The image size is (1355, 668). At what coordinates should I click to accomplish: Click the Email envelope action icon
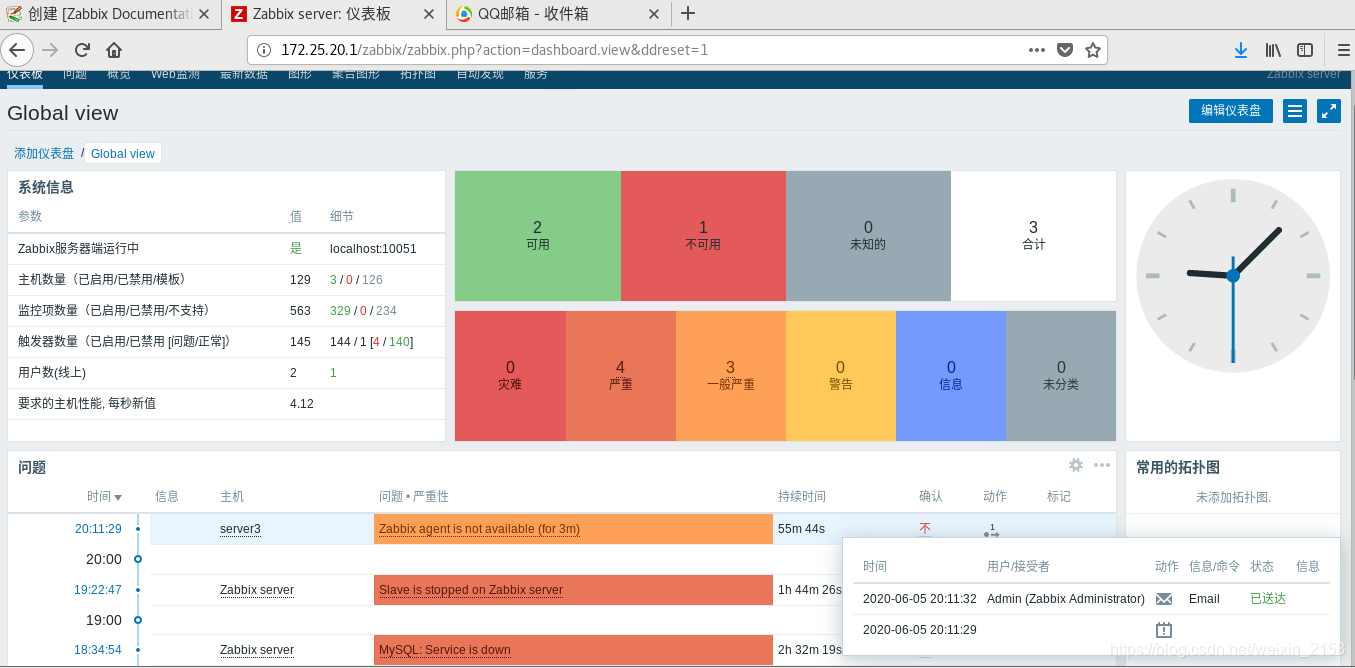[x=1164, y=599]
